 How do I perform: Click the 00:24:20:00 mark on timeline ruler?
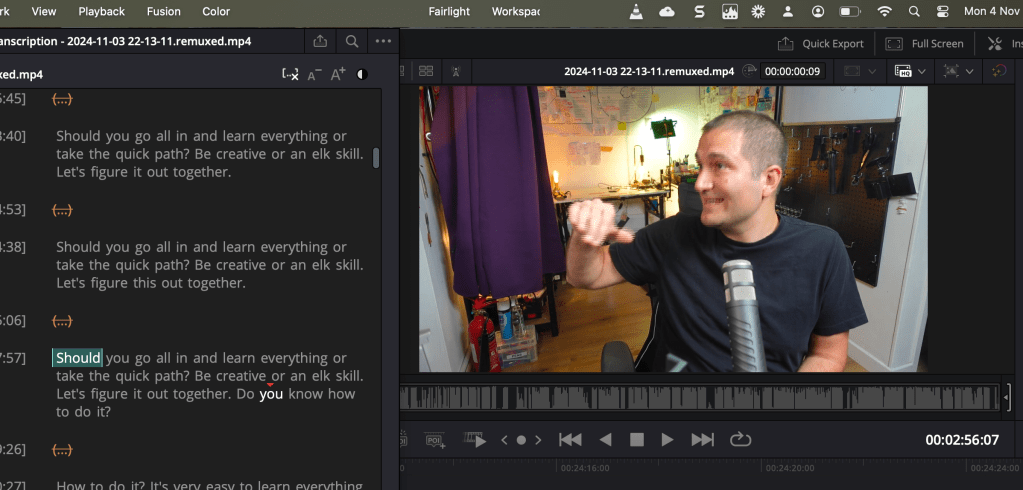pyautogui.click(x=790, y=468)
